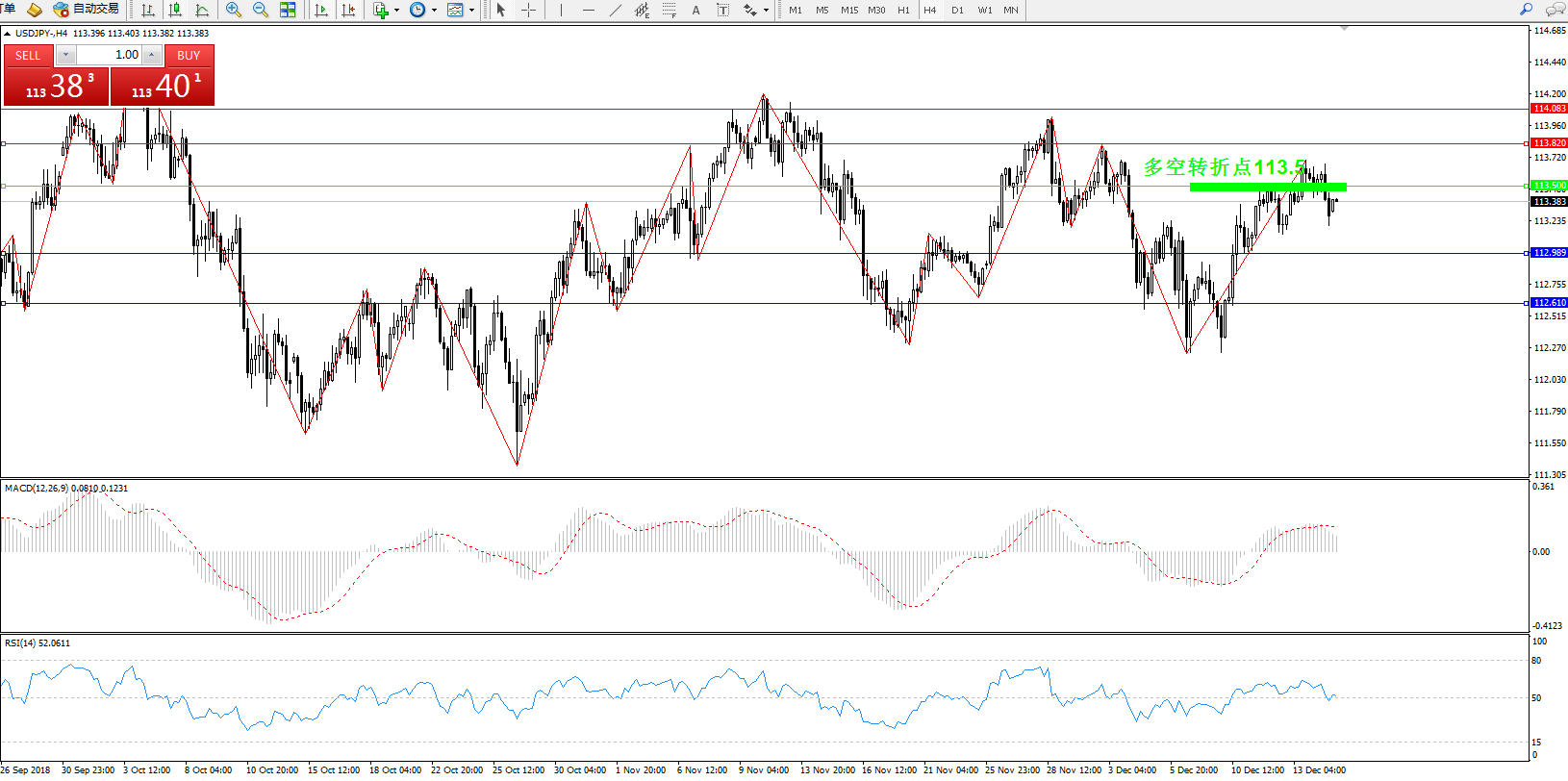Screen dimensions: 1568x781
Task: Toggle the chart shift icon
Action: (348, 10)
